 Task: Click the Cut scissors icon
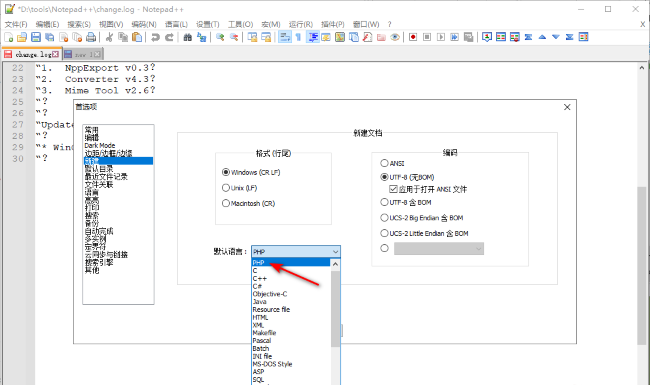tap(109, 37)
